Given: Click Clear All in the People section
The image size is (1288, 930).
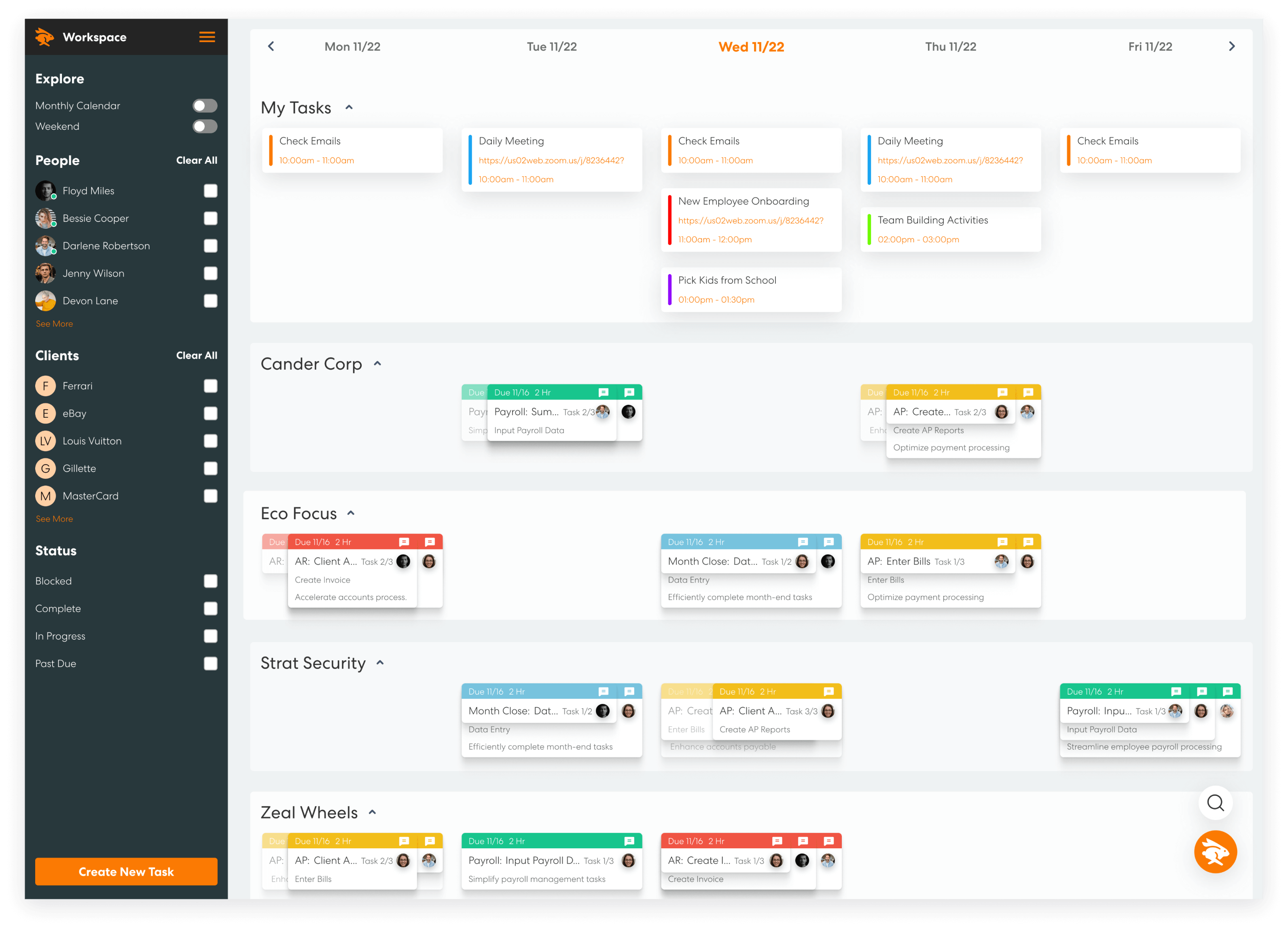Looking at the screenshot, I should [197, 160].
